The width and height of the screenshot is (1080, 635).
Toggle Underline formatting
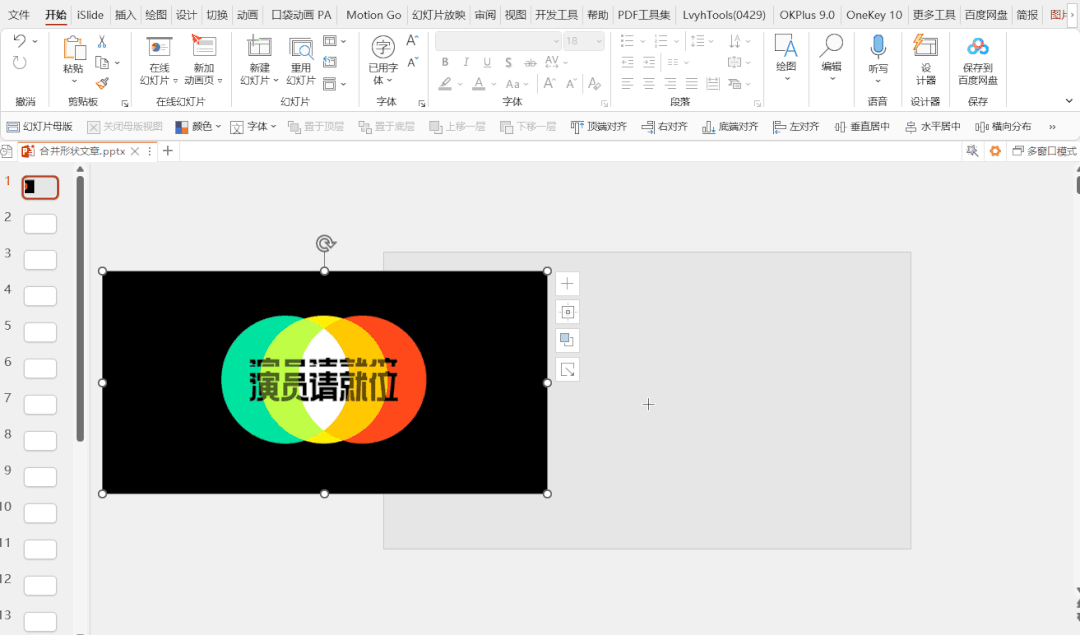pyautogui.click(x=487, y=63)
